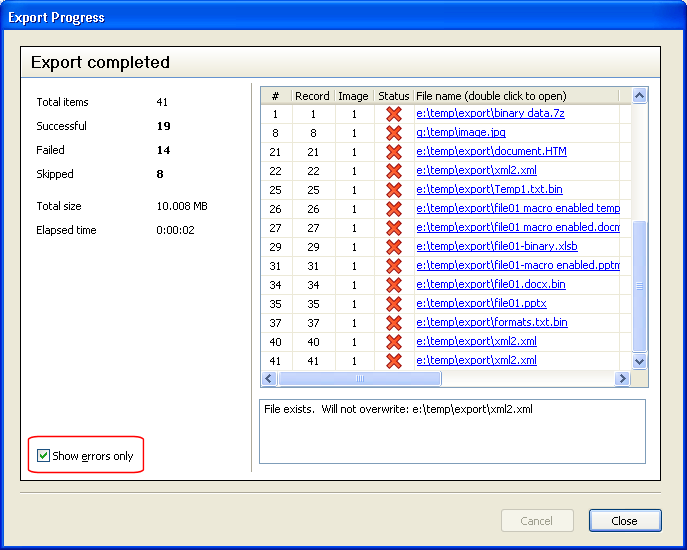The image size is (687, 550).
Task: Click the red X for record 25
Action: tap(394, 190)
